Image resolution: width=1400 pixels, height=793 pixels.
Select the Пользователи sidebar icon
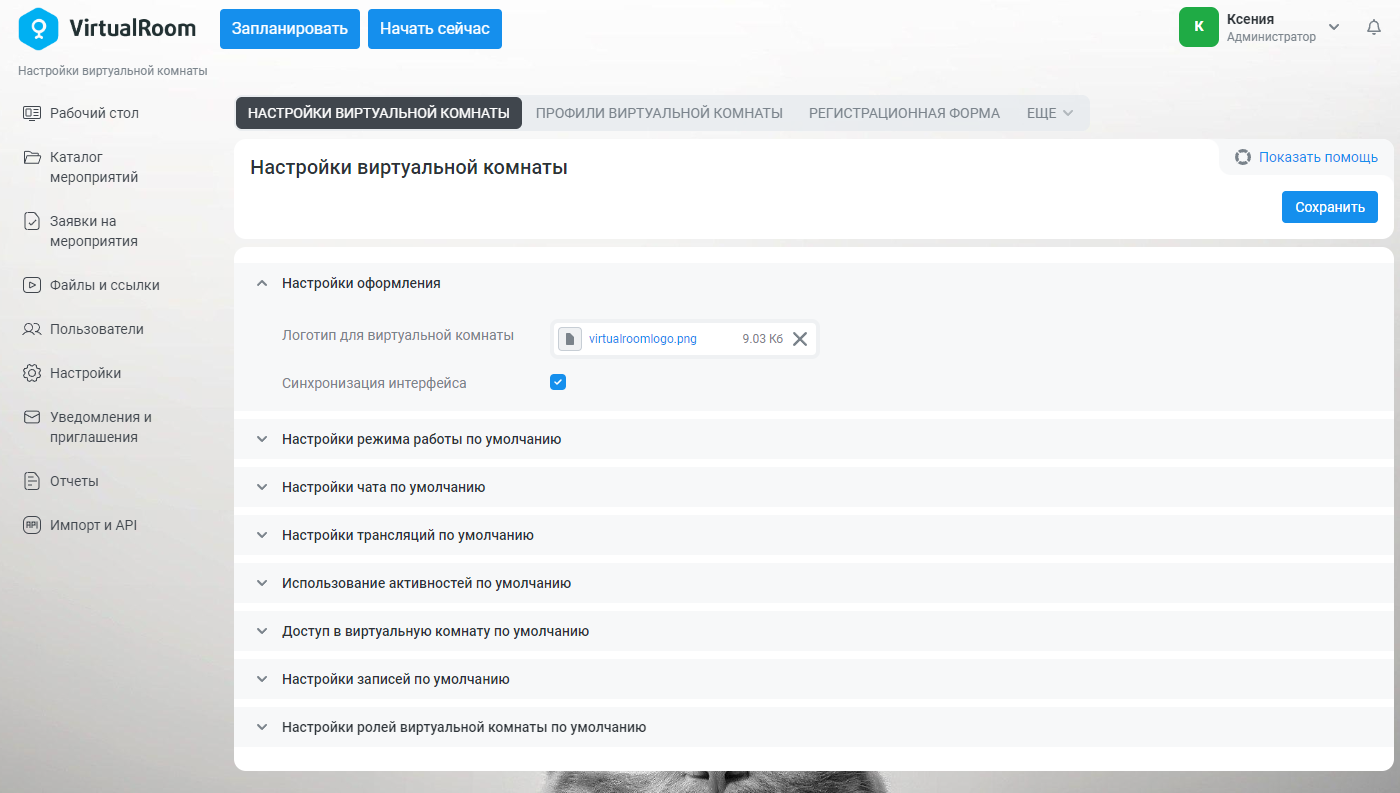click(32, 329)
